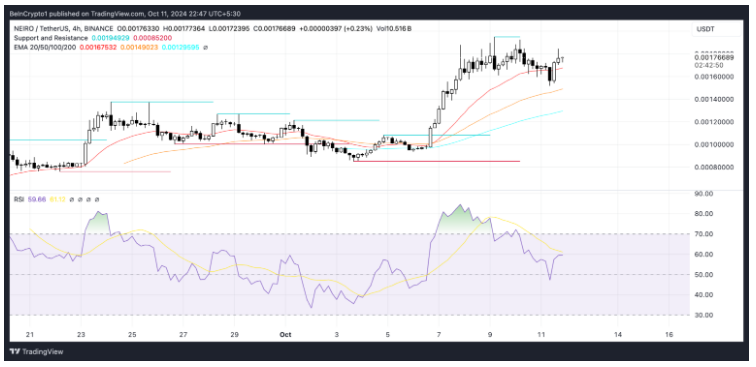This screenshot has width=756, height=367.
Task: Select the cyan resistance line above the Oct 9 high
Action: coord(507,37)
